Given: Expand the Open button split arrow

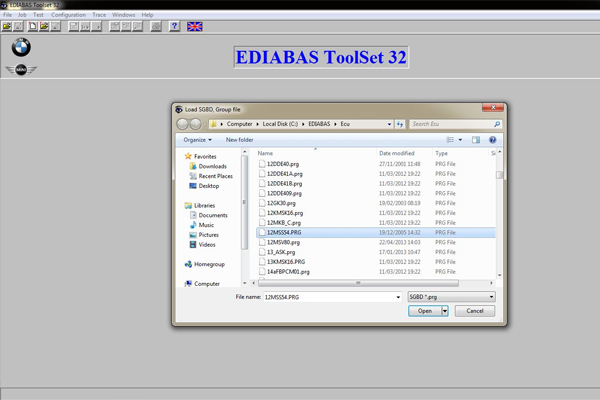Looking at the screenshot, I should point(445,311).
